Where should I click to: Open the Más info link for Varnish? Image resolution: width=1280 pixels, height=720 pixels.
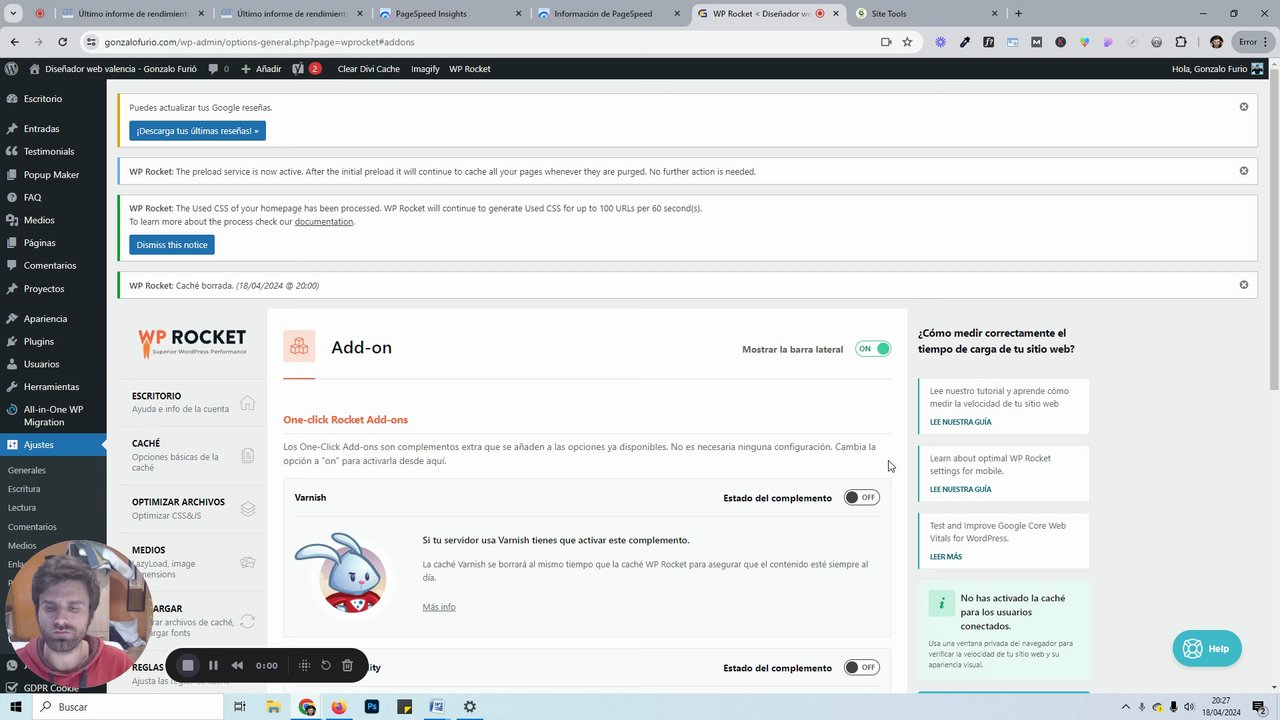[x=439, y=607]
